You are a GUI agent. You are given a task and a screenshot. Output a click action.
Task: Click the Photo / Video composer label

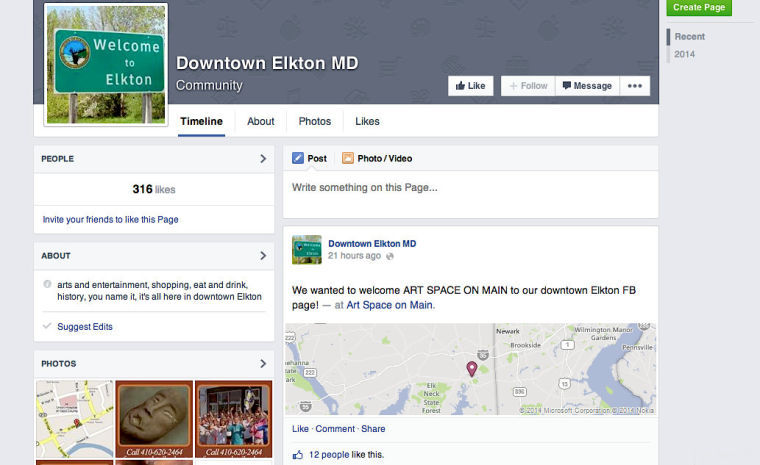pos(385,159)
